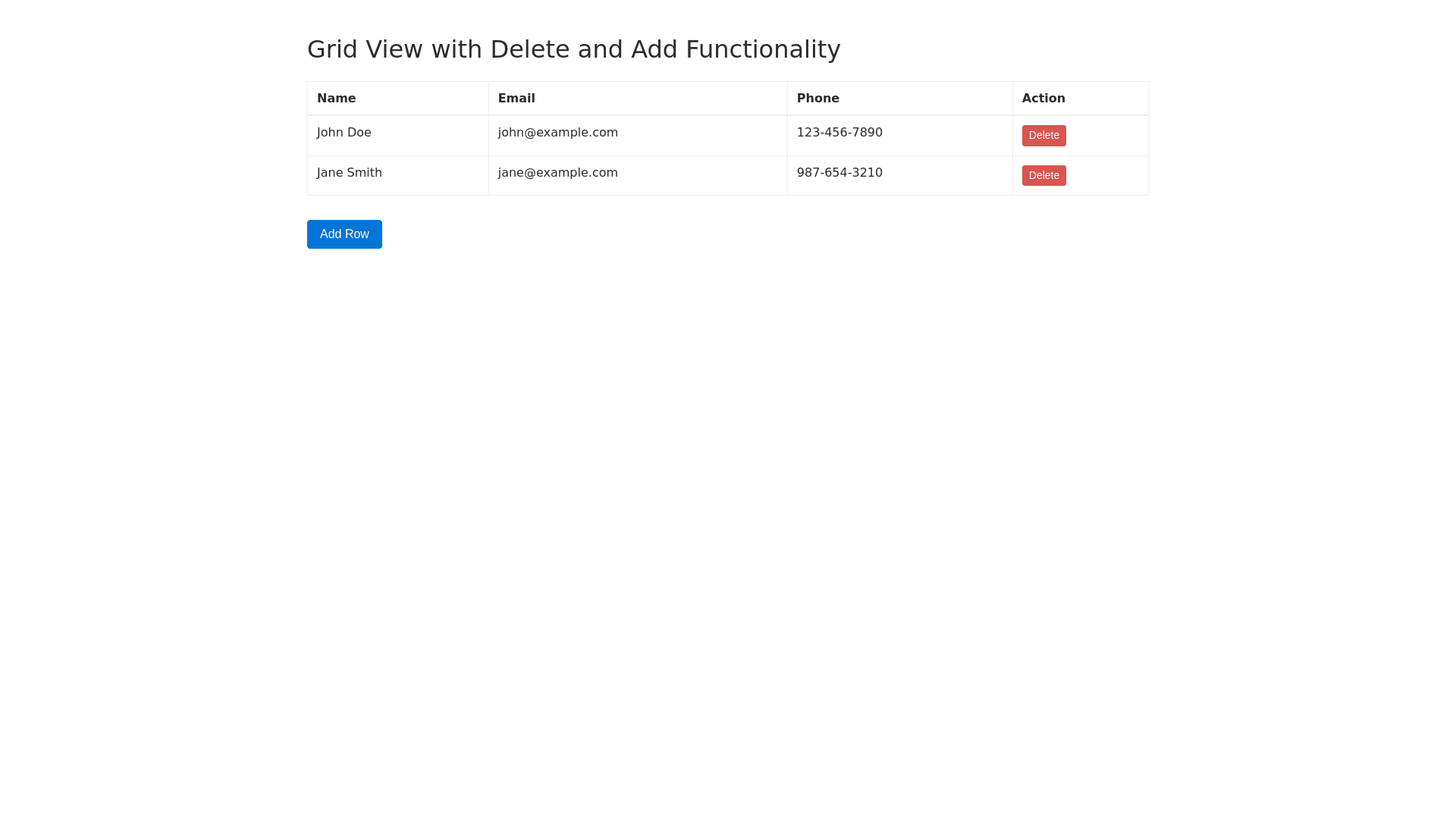
Task: Select the 123-456-7890 phone cell
Action: (839, 133)
